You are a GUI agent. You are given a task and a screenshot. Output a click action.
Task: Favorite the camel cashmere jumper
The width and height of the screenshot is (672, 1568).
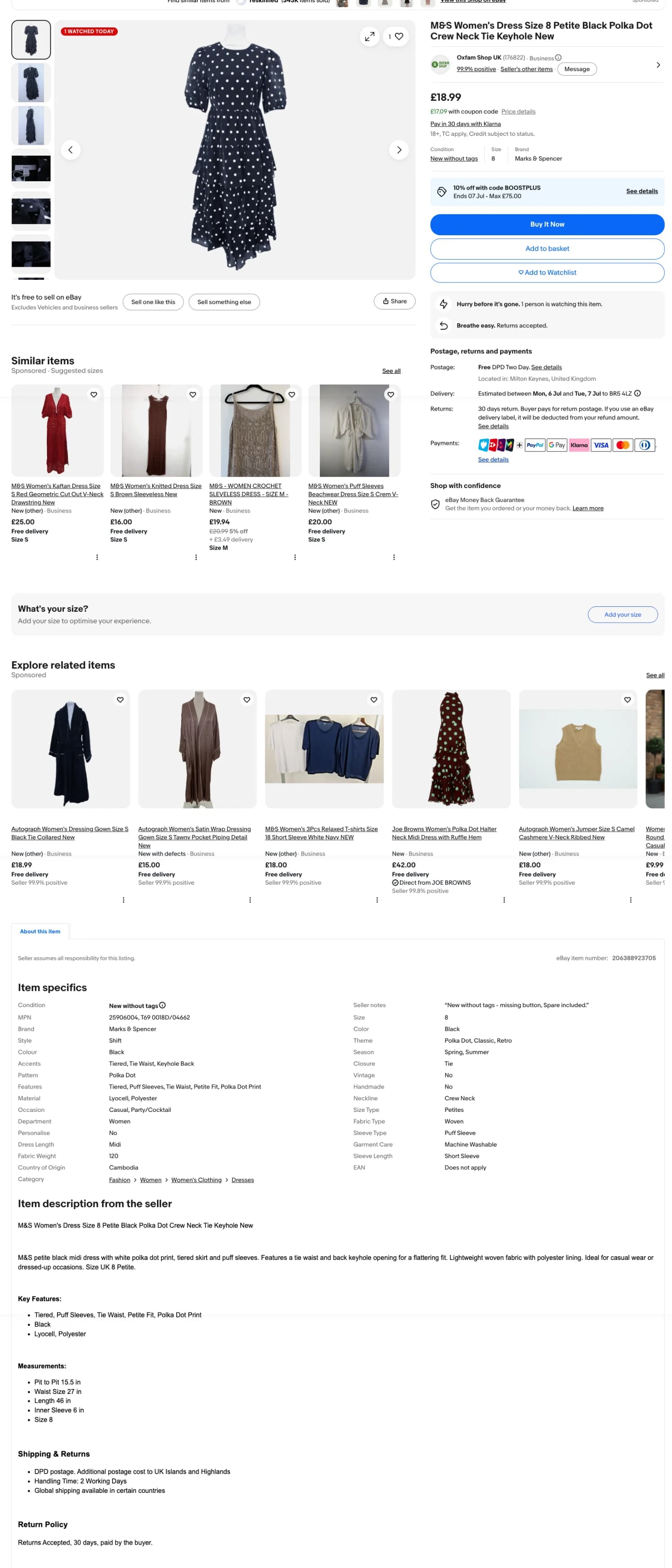(x=627, y=699)
